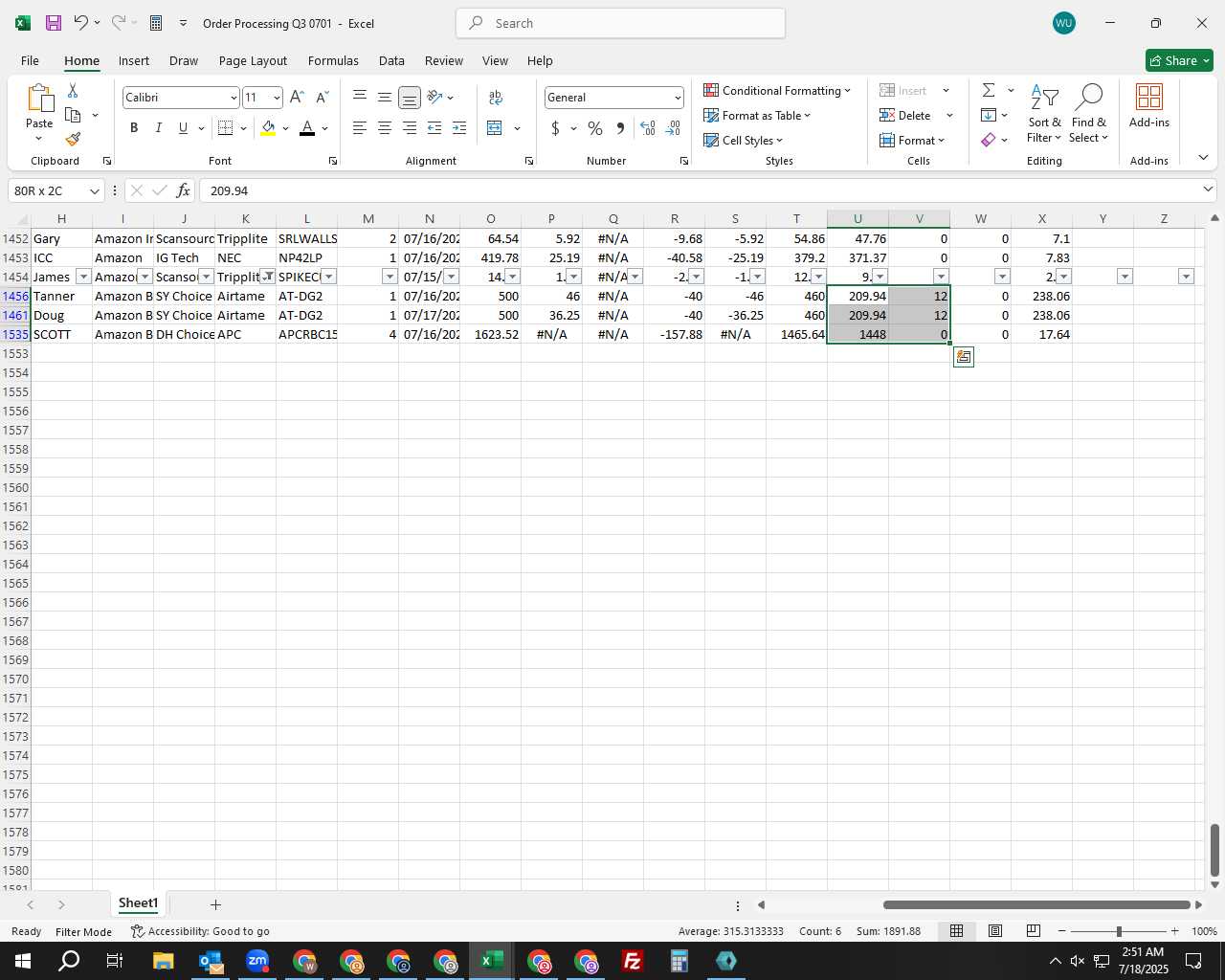This screenshot has height=980, width=1225.
Task: Open Calculator from the Windows taskbar
Action: (x=679, y=961)
